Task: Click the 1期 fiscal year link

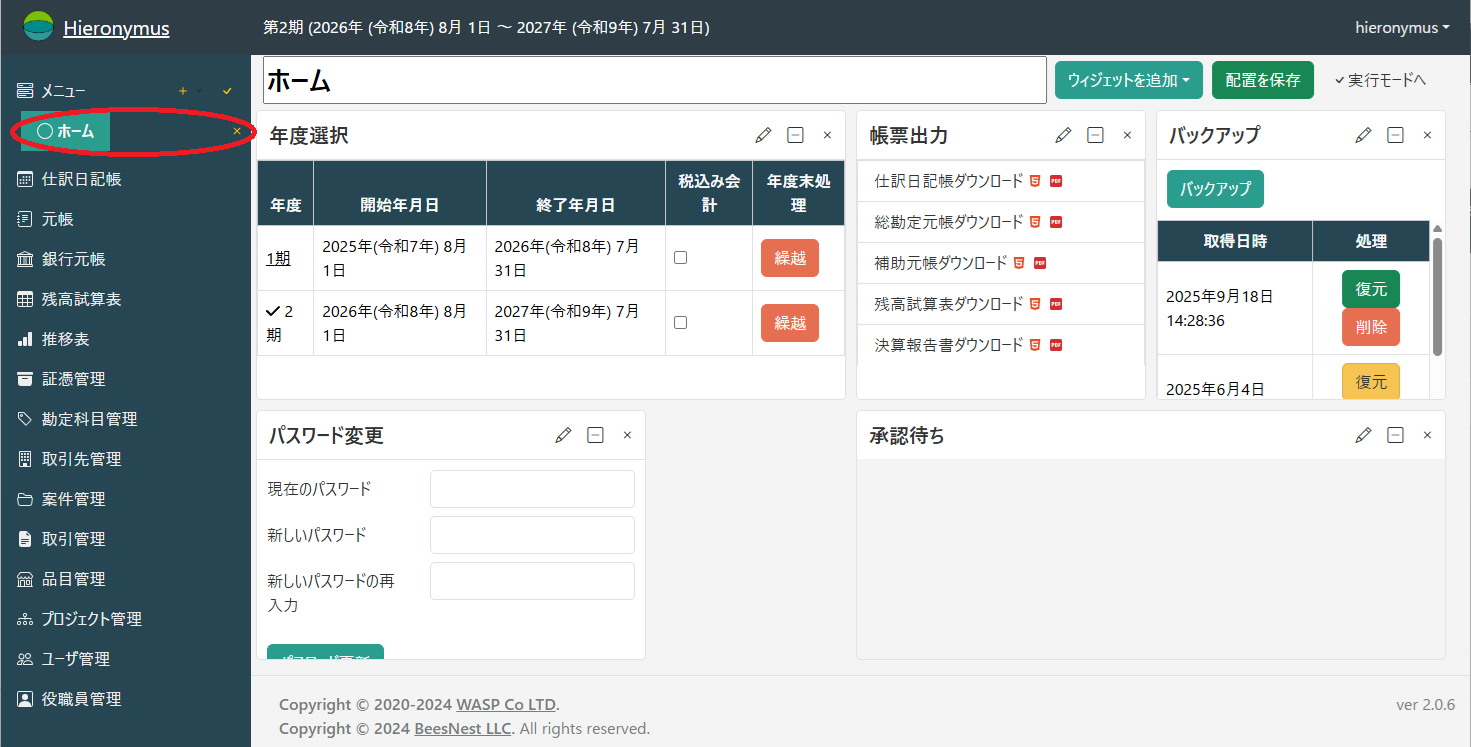Action: point(278,258)
